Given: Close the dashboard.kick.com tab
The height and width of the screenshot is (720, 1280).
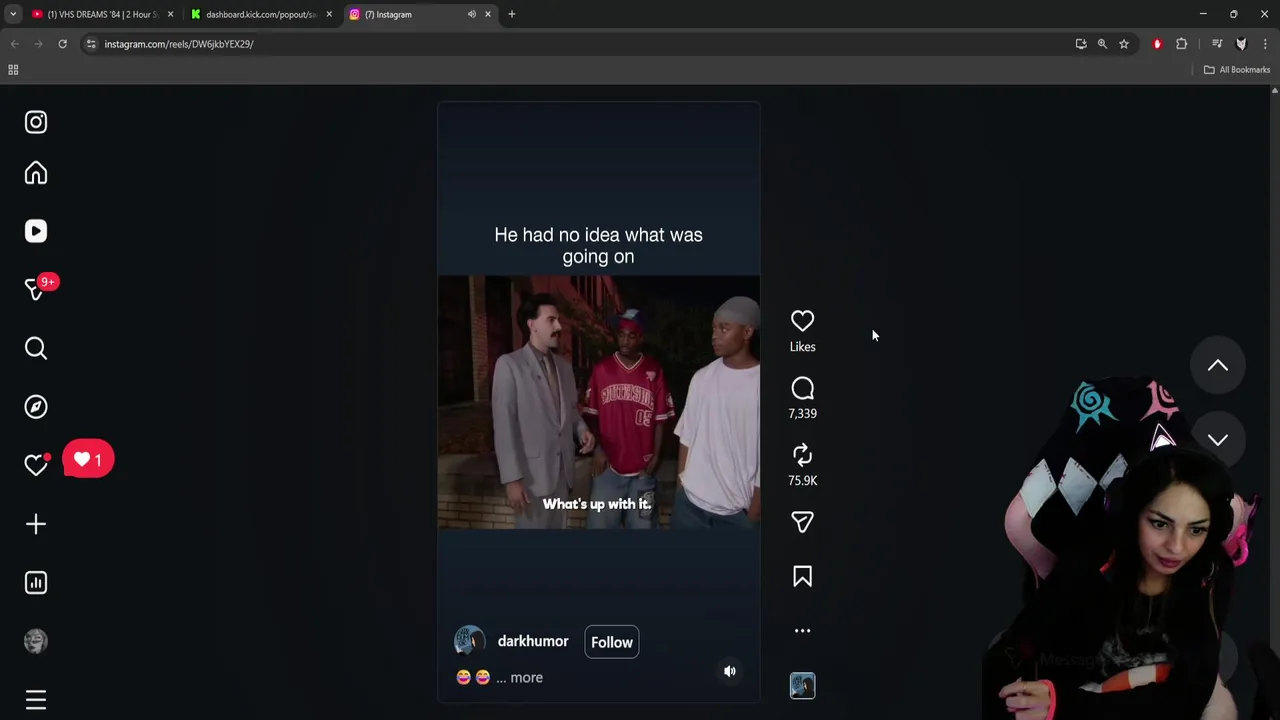Looking at the screenshot, I should tap(329, 14).
